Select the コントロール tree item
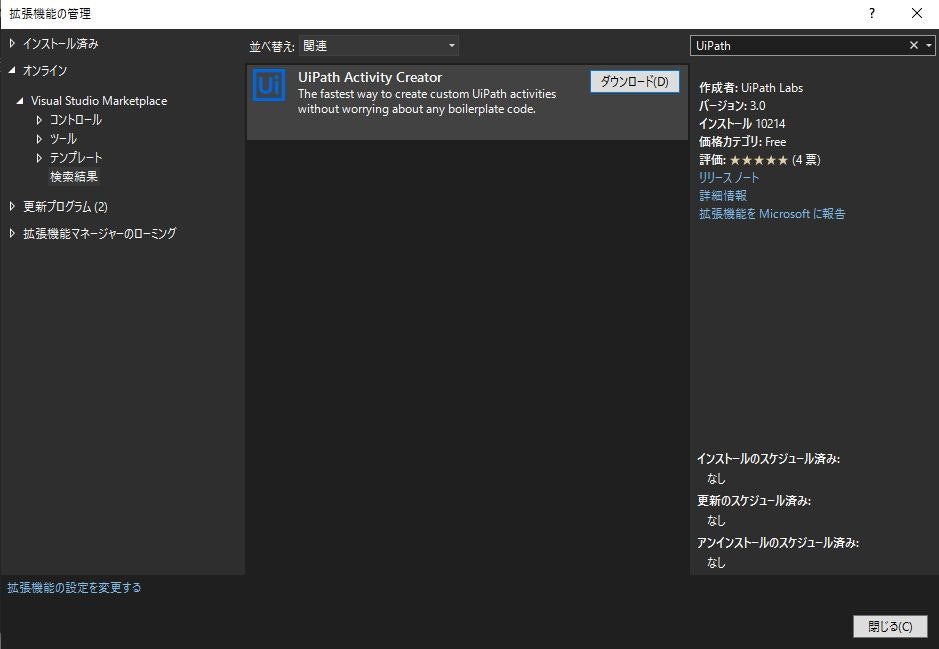The width and height of the screenshot is (939, 649). click(75, 120)
